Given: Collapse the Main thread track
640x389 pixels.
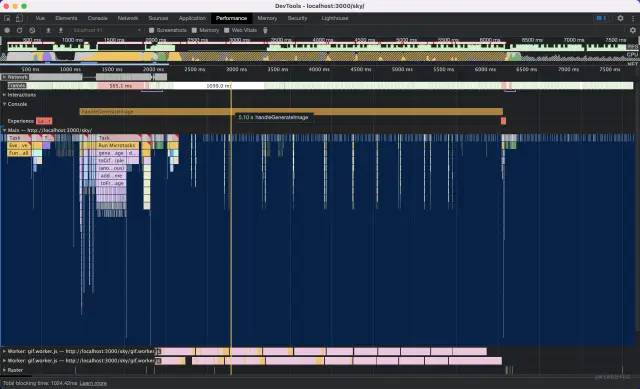Looking at the screenshot, I should click(x=4, y=130).
